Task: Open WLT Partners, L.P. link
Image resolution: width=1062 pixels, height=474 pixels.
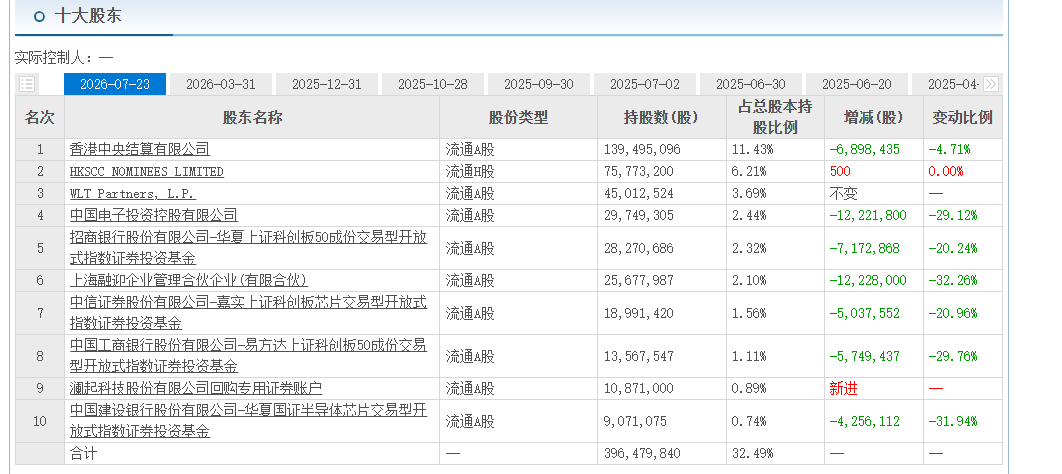Action: [133, 194]
